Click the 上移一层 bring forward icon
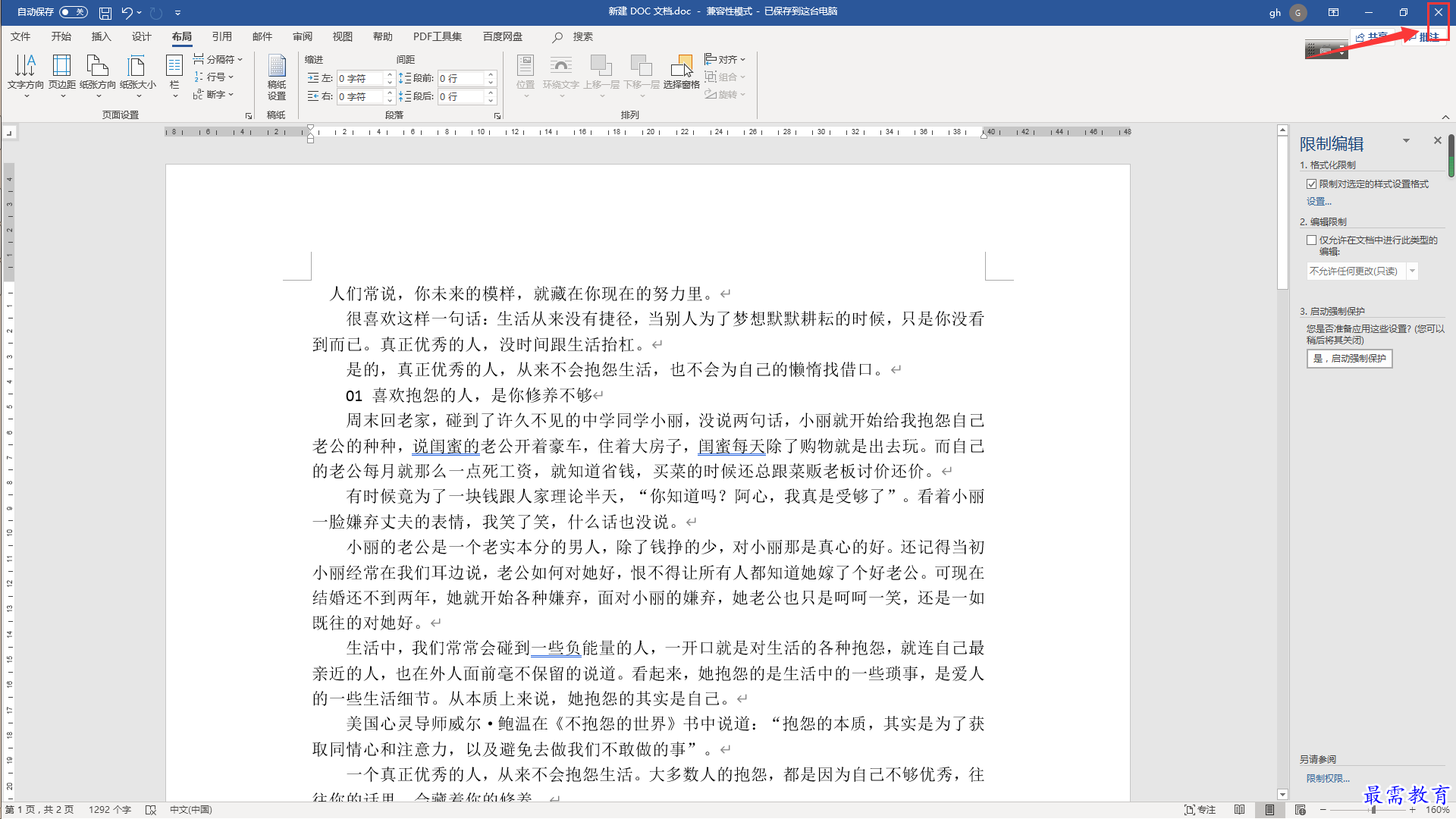 (x=601, y=65)
